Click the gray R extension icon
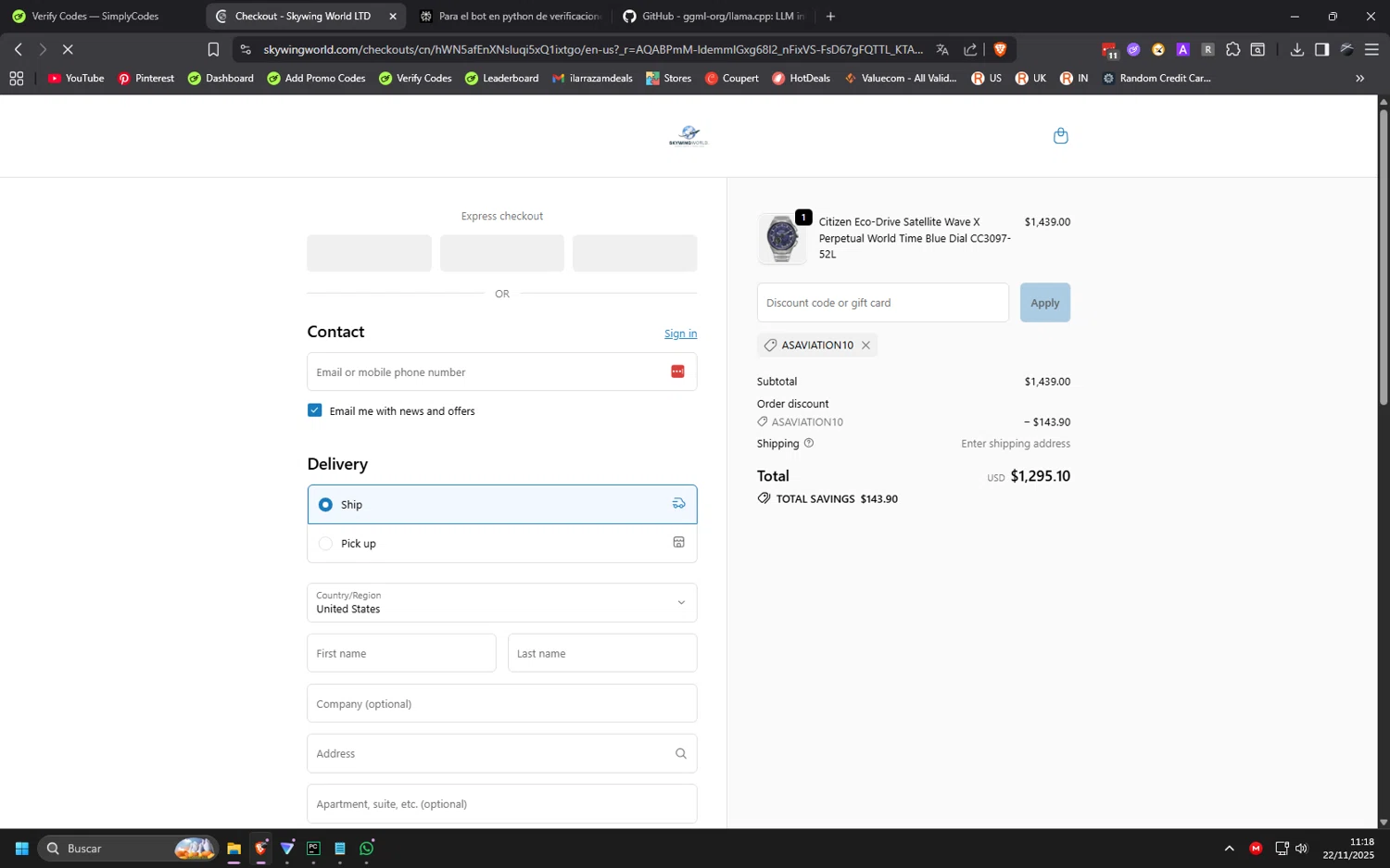Screen dimensions: 1390x868 (x=1207, y=50)
